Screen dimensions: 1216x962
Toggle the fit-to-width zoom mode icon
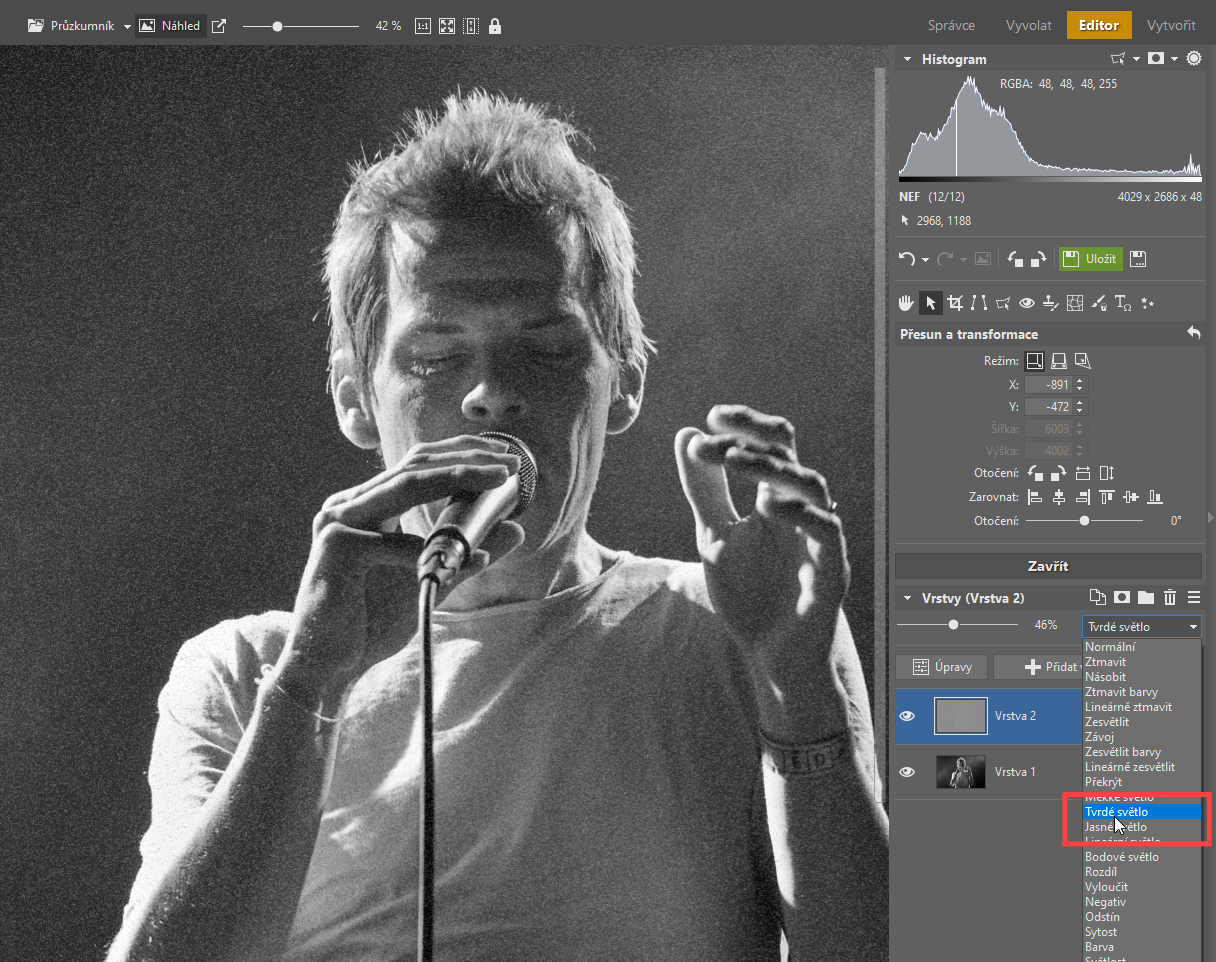pos(471,26)
